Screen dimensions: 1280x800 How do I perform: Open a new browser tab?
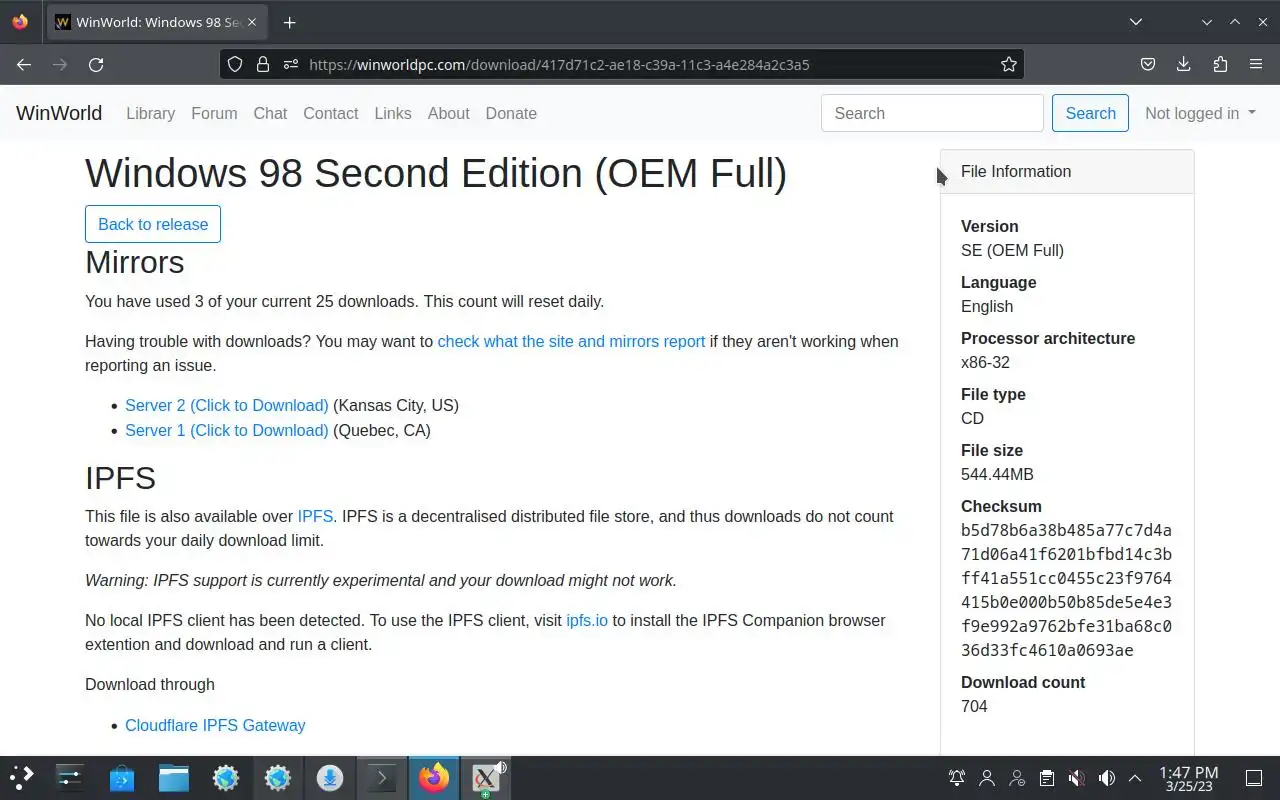pyautogui.click(x=289, y=22)
